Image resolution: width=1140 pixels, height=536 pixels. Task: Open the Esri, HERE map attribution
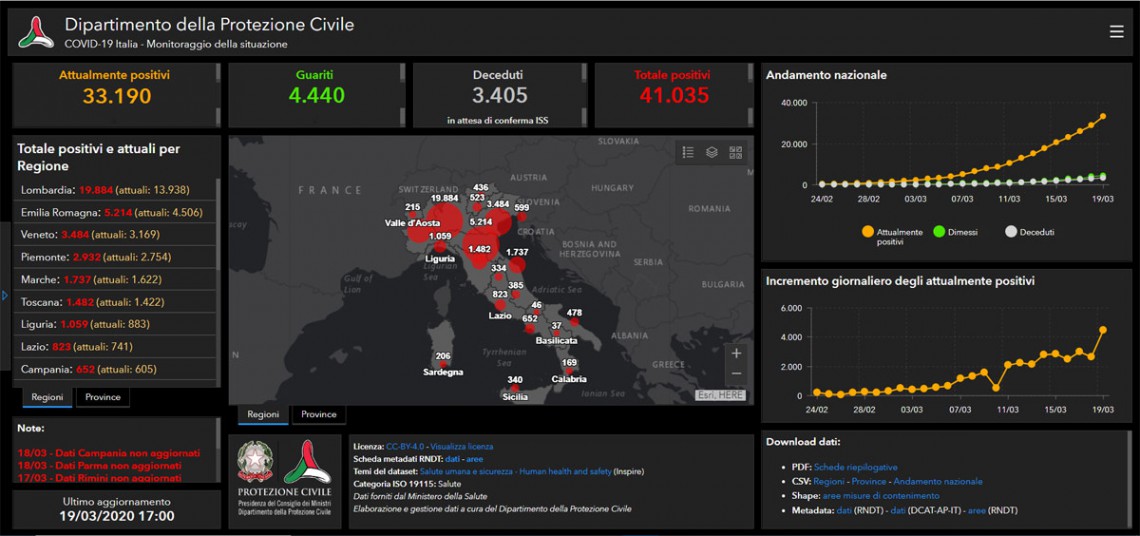[x=720, y=396]
